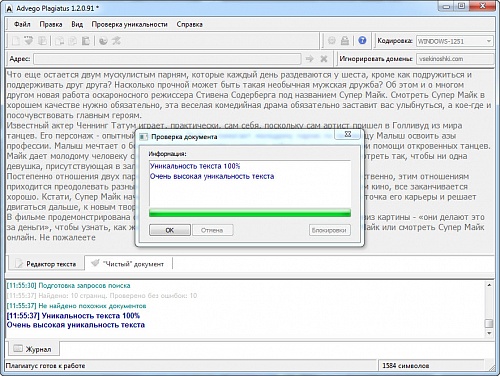The width and height of the screenshot is (500, 376).
Task: Click editor text line starting Что еще остается
Action: [239, 75]
